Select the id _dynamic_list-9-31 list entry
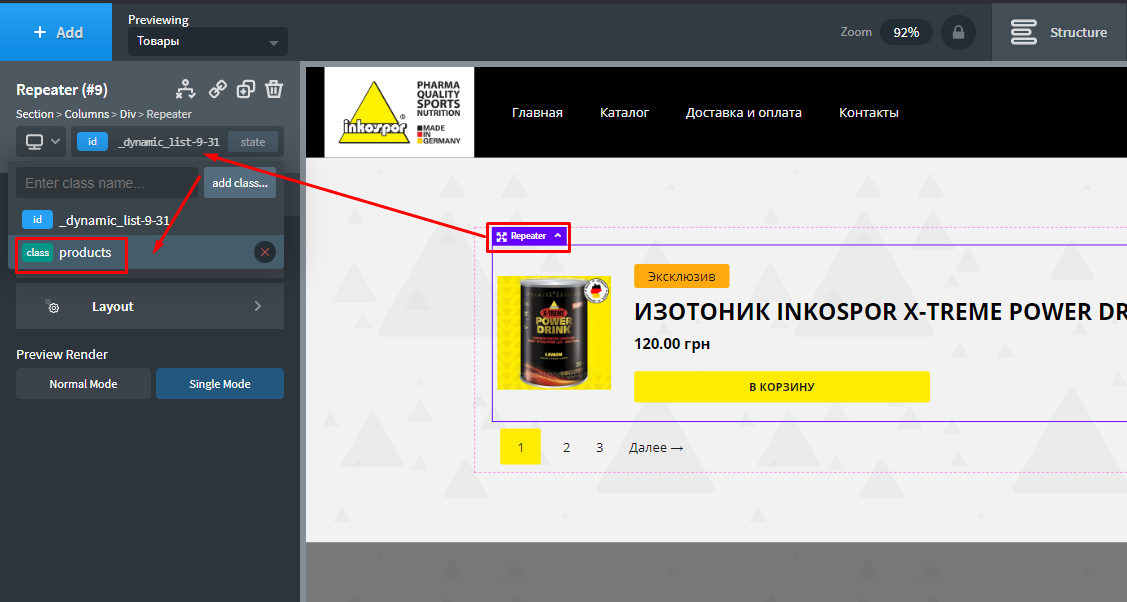Screen dimensions: 1127x602 [x=146, y=220]
